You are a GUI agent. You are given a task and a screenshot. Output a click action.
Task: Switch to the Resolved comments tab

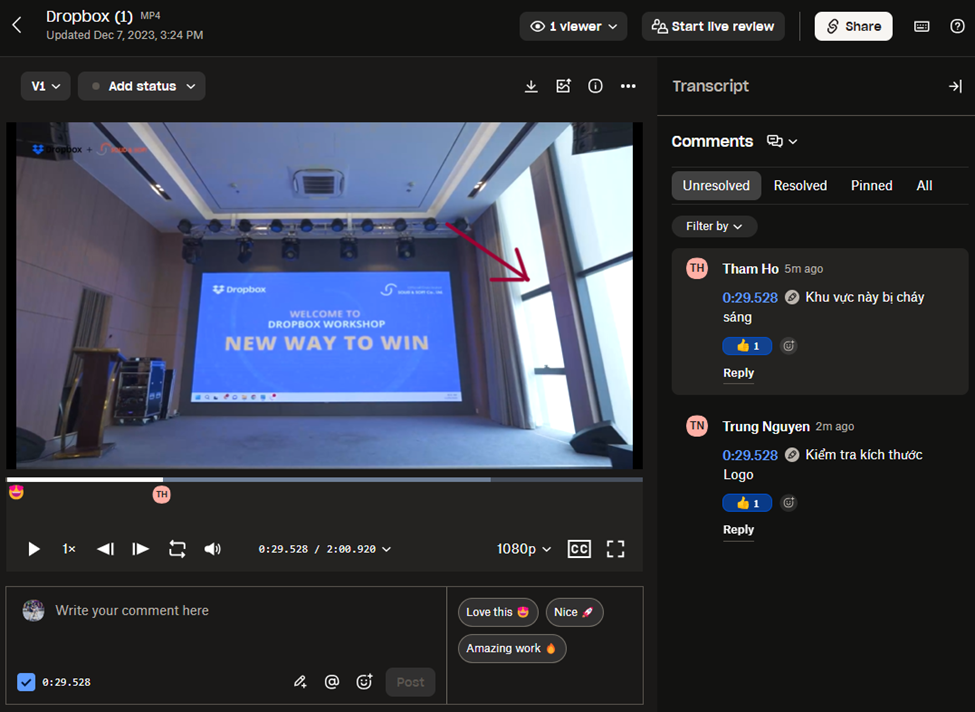coord(800,186)
